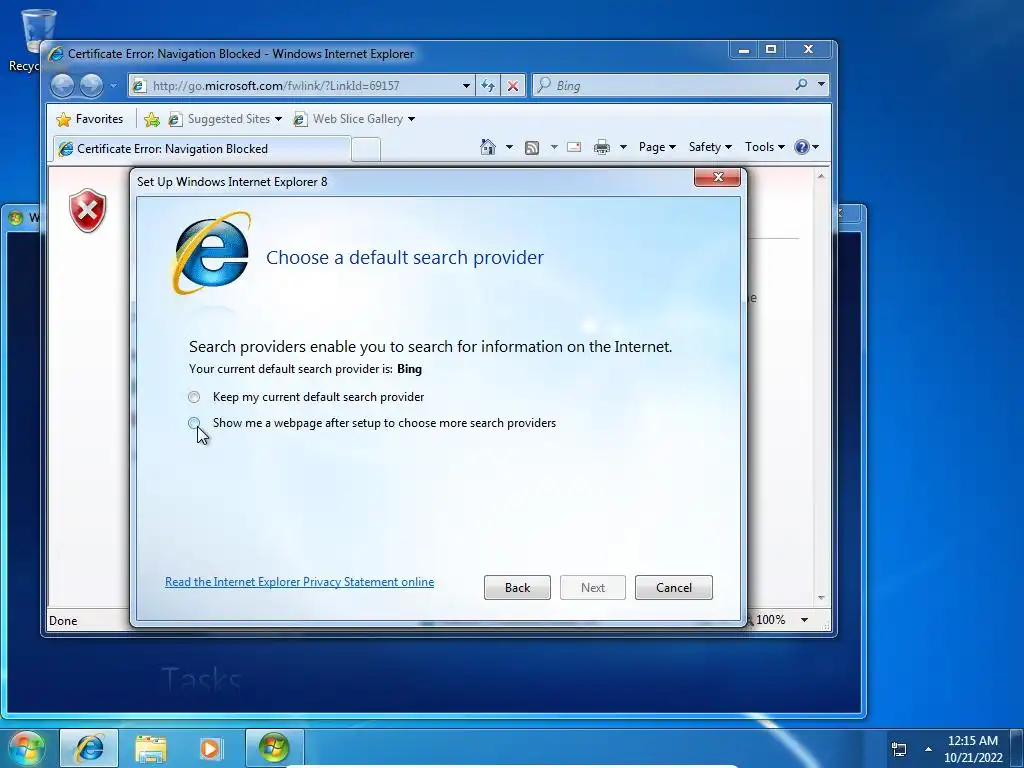Image resolution: width=1024 pixels, height=768 pixels.
Task: Expand the Print options dropdown arrow
Action: pyautogui.click(x=623, y=147)
